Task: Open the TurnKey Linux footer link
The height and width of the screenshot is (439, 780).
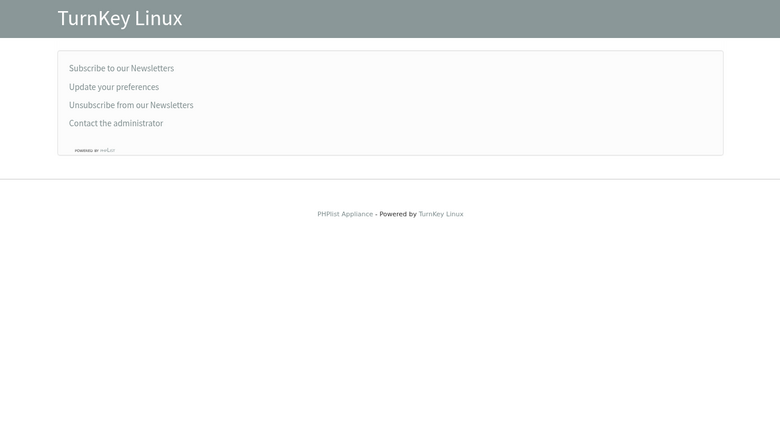Action: click(x=441, y=214)
